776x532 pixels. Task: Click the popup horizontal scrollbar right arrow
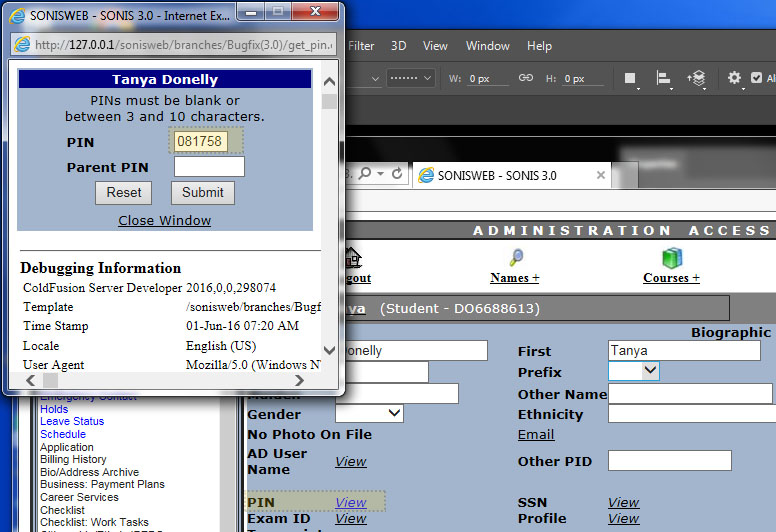click(299, 381)
